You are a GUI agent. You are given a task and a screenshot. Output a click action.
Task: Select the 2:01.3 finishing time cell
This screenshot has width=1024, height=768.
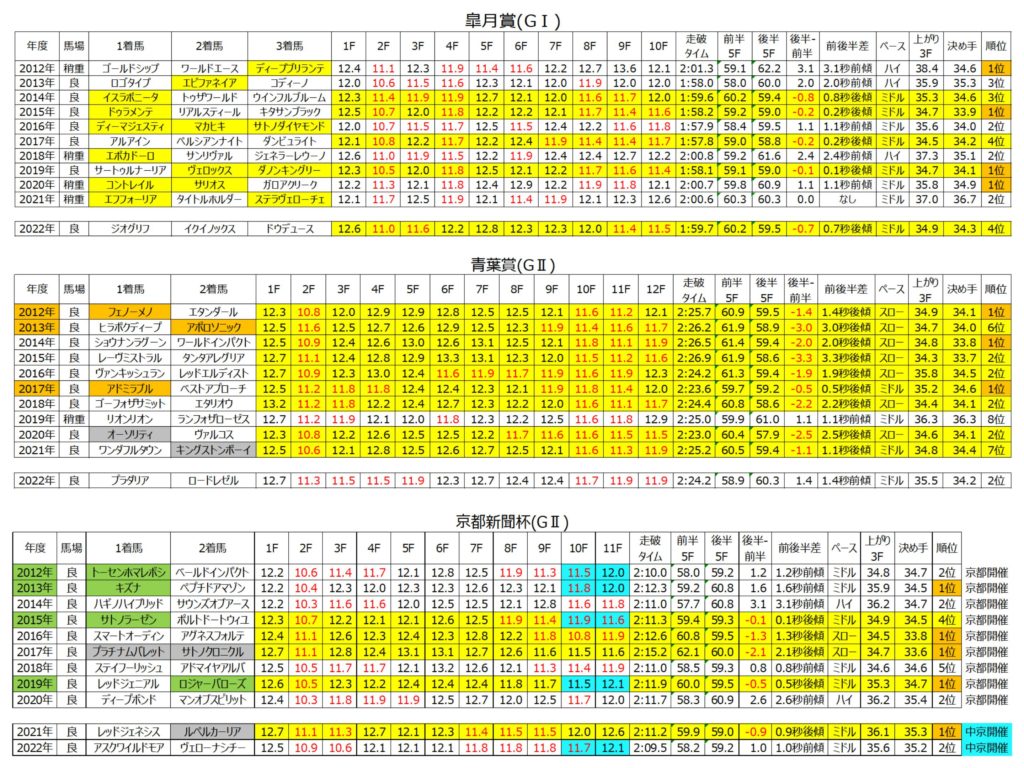[692, 68]
